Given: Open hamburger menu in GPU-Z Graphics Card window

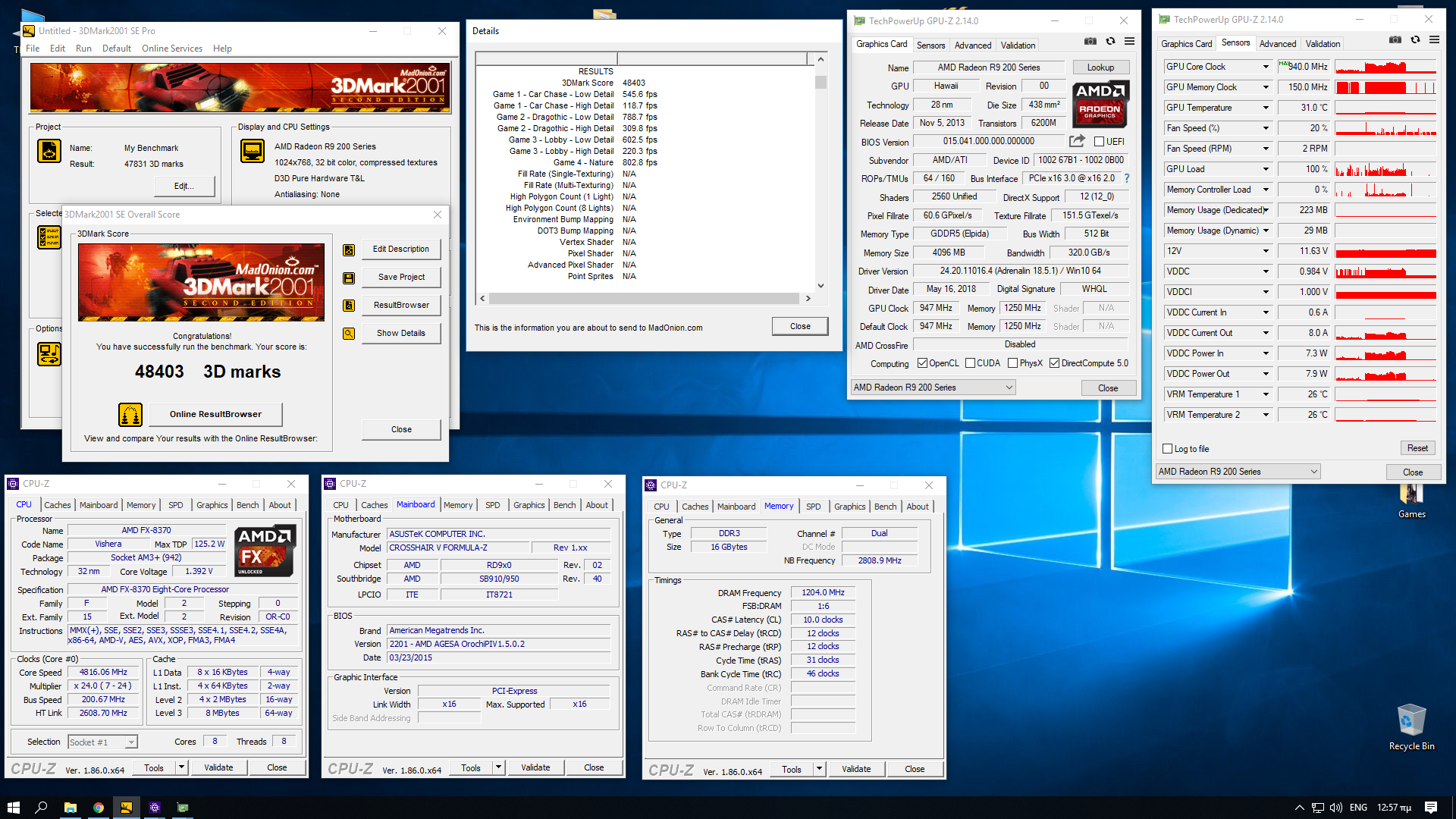Looking at the screenshot, I should pos(1129,41).
